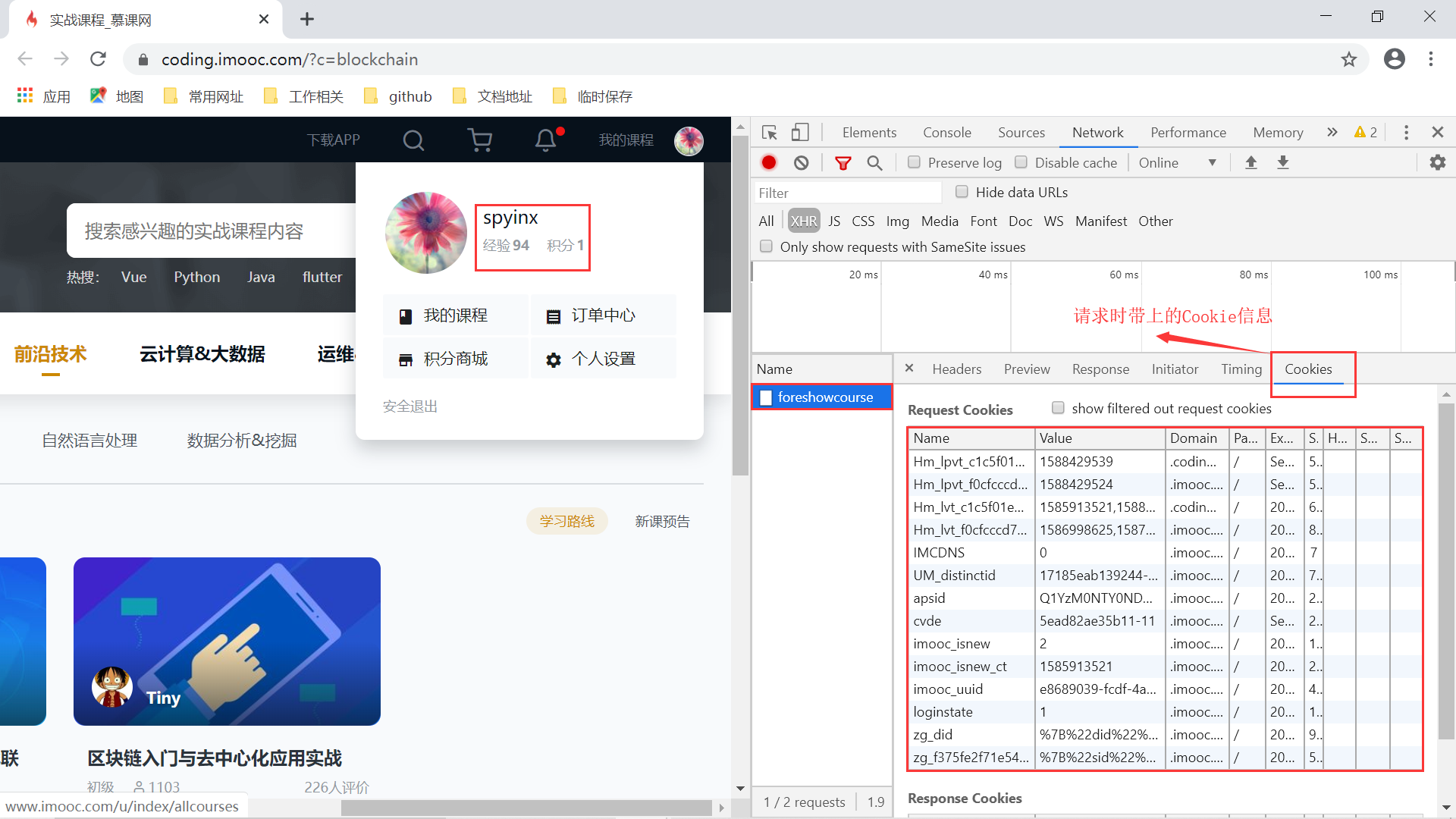Open the shopping cart icon
The image size is (1456, 819).
(479, 140)
